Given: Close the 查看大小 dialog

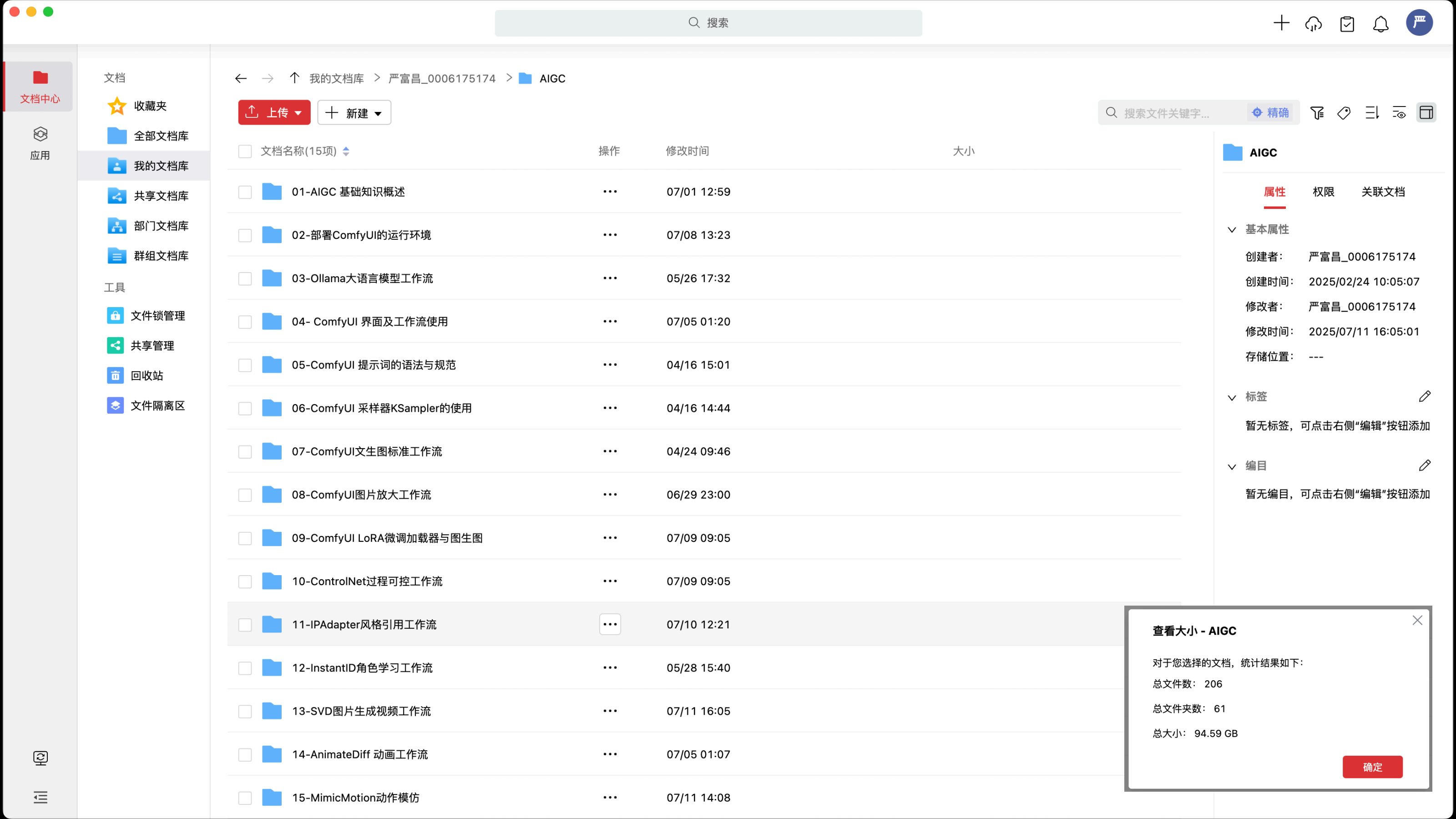Looking at the screenshot, I should (1417, 620).
